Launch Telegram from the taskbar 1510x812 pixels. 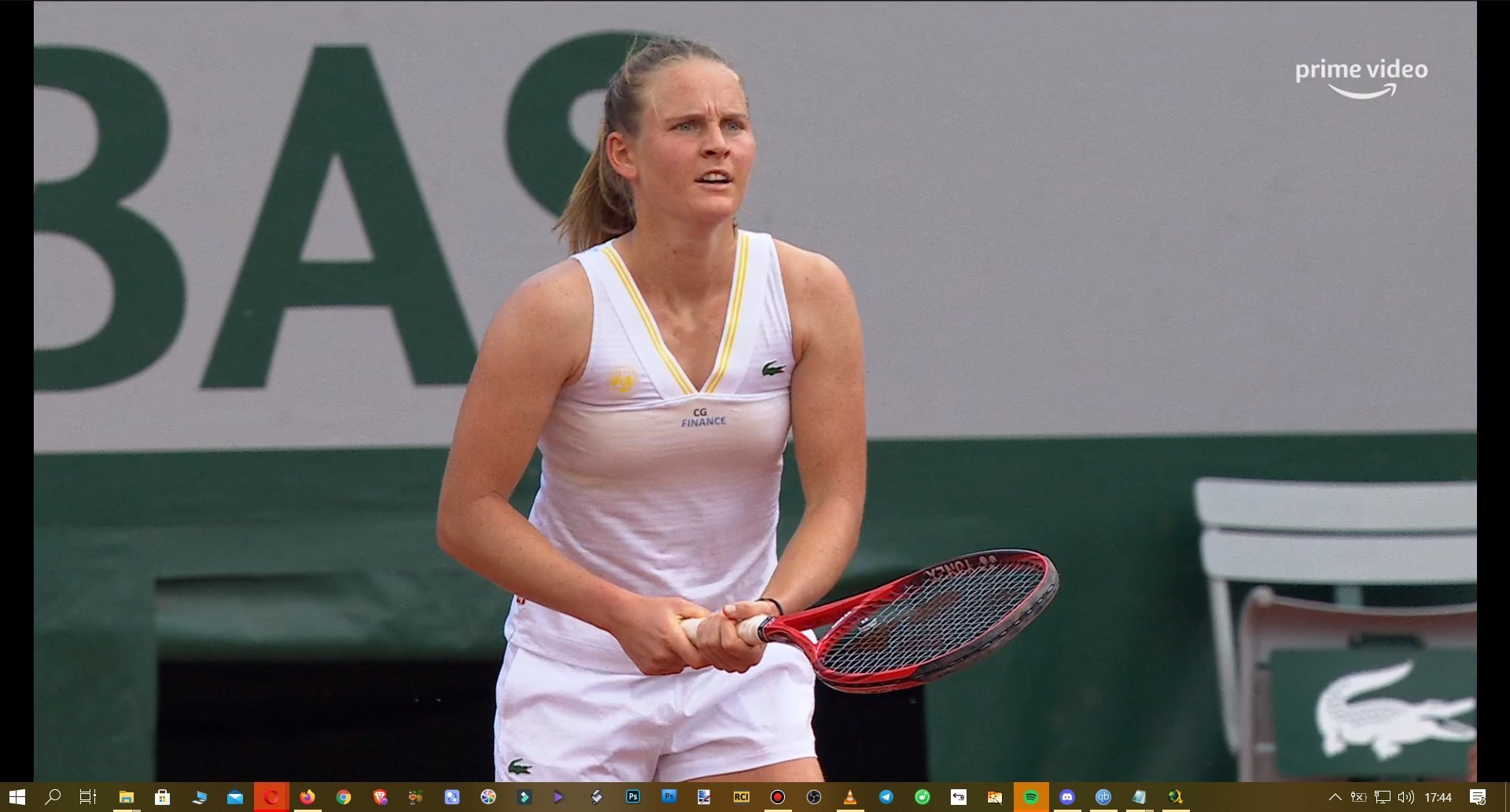(x=886, y=797)
